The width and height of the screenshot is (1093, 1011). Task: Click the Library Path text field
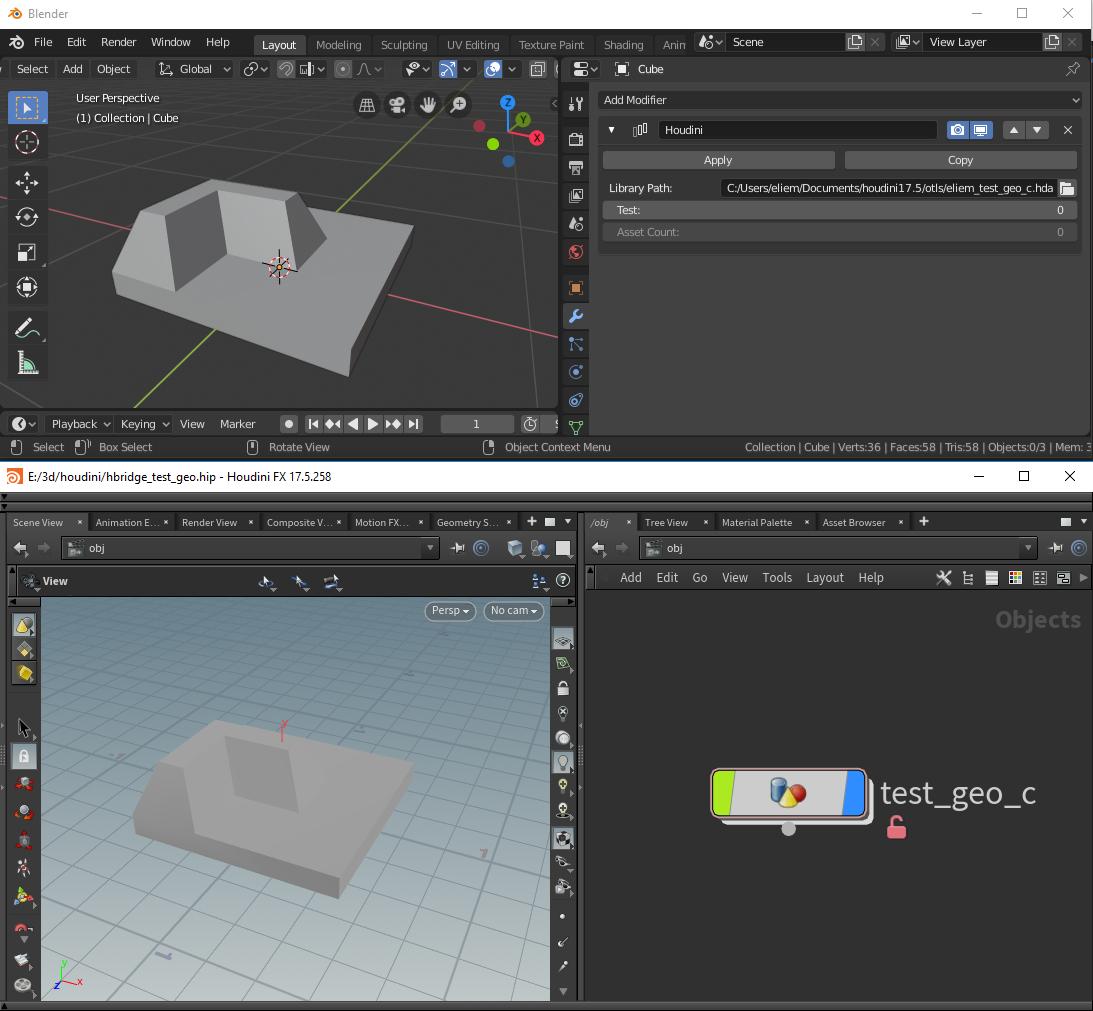(x=889, y=188)
